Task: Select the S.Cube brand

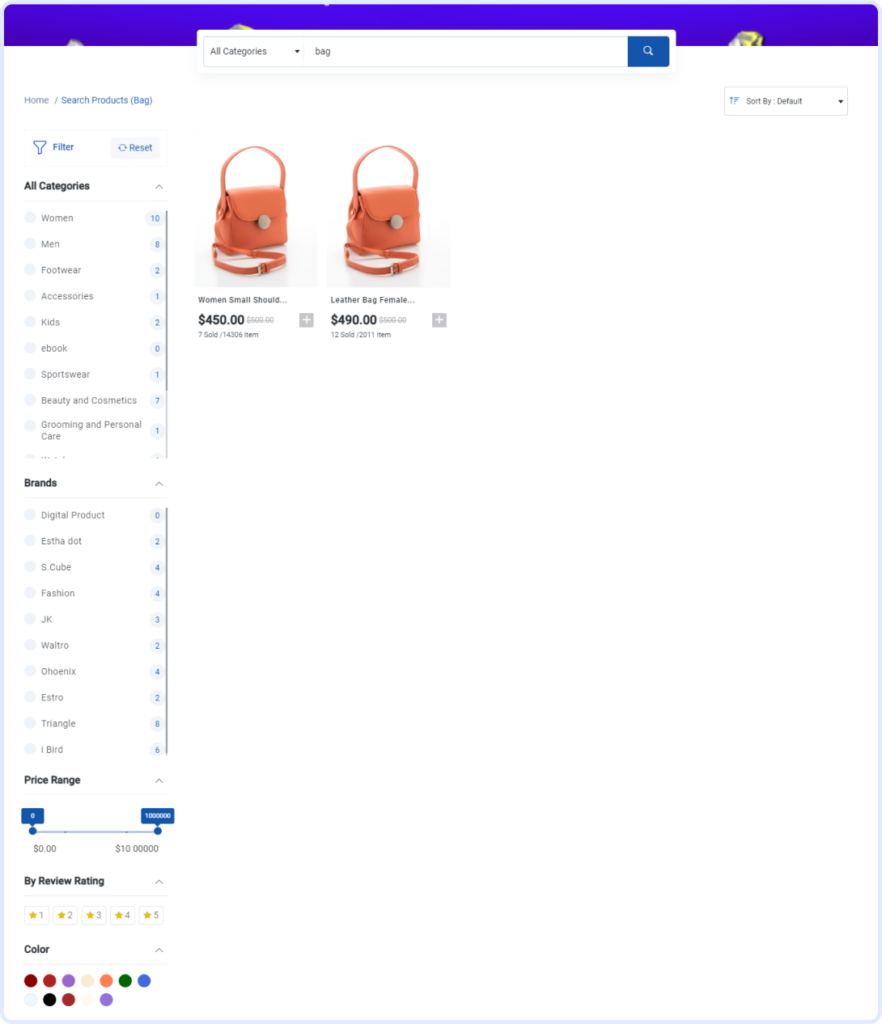Action: (x=30, y=567)
